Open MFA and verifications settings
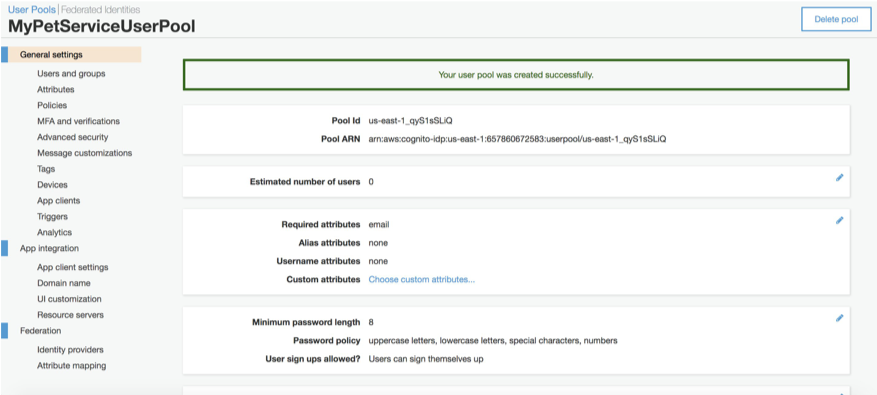The image size is (877, 395). 78,121
